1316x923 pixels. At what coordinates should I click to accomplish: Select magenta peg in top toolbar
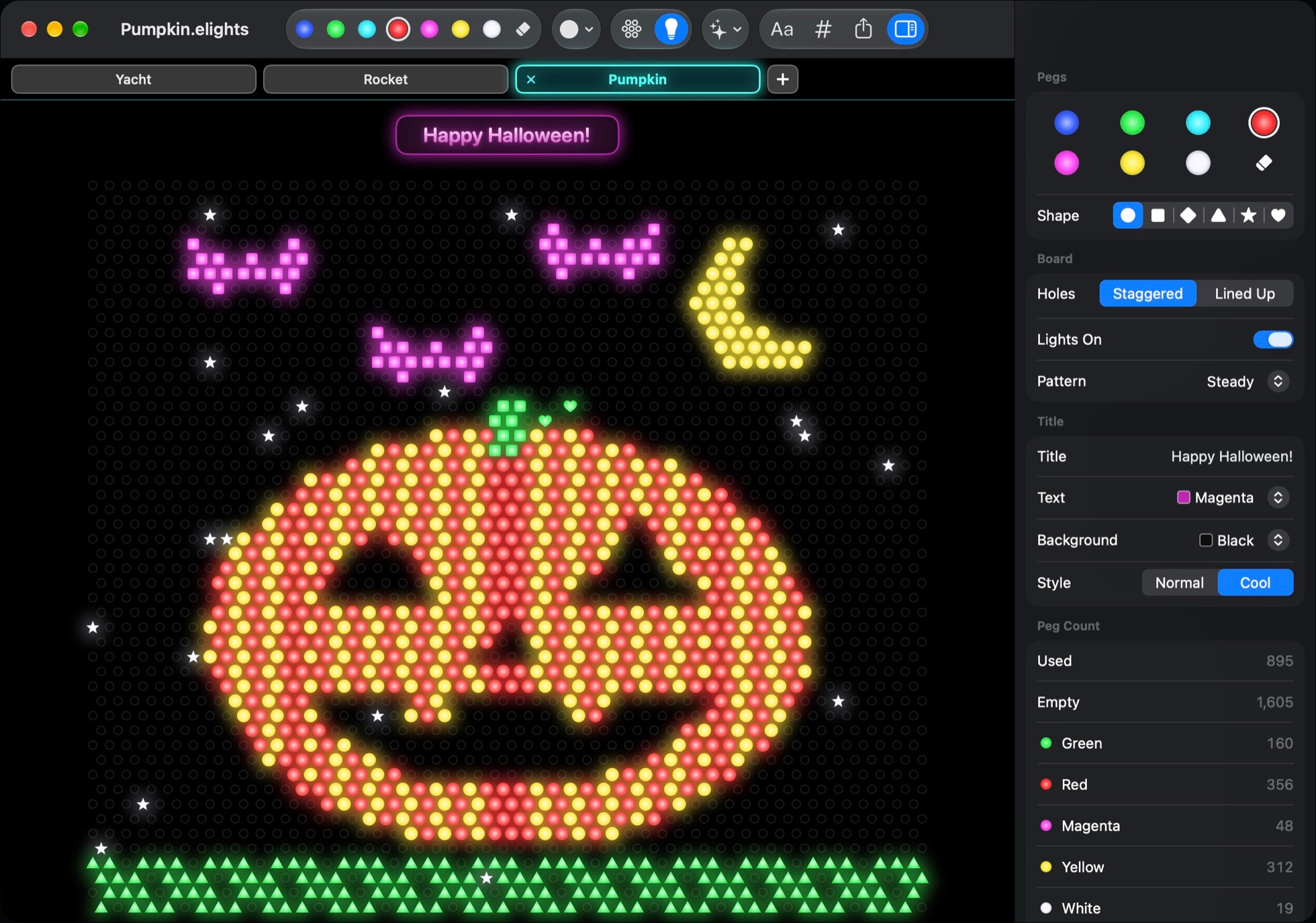click(x=429, y=29)
